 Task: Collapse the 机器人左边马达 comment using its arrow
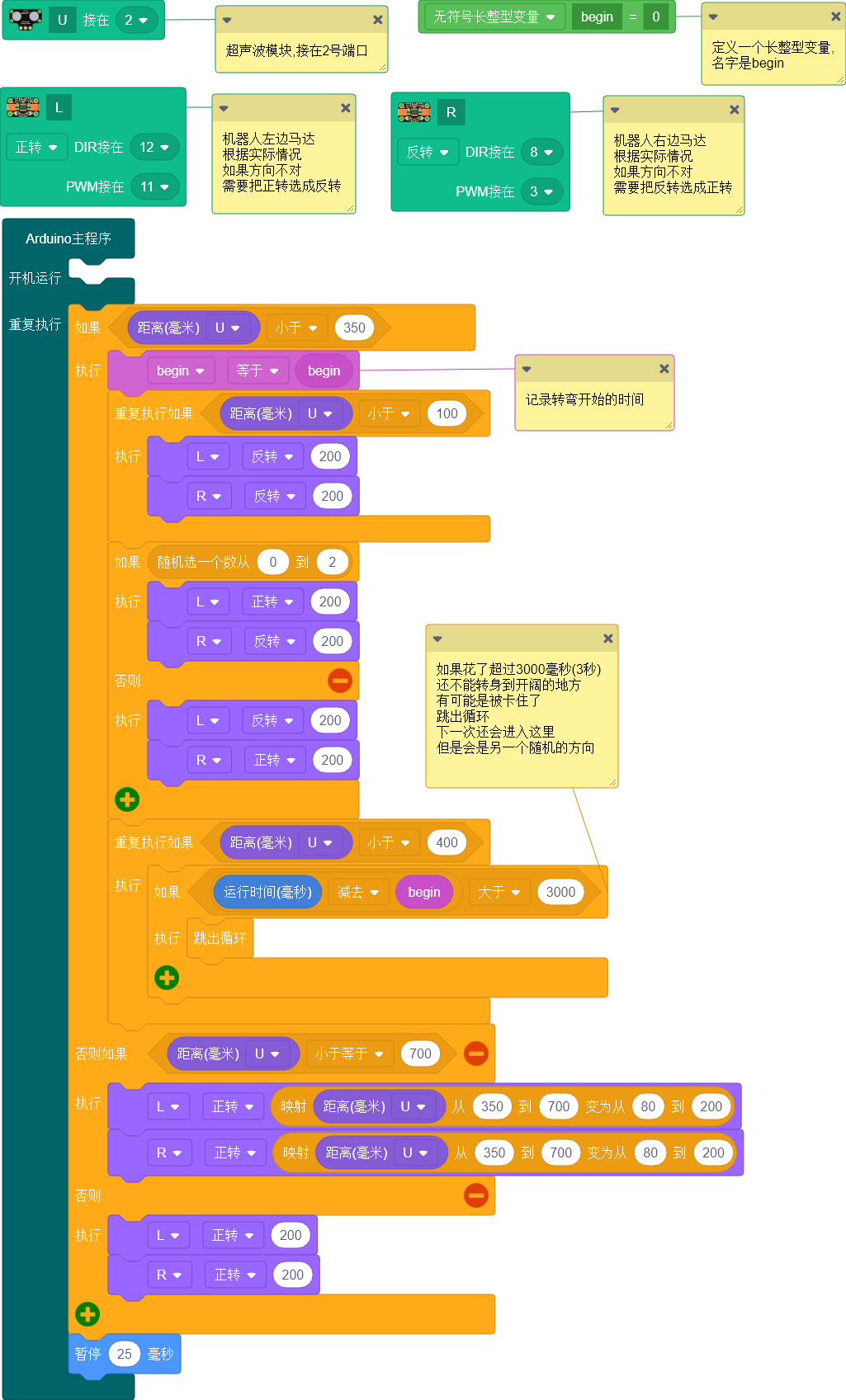click(224, 108)
